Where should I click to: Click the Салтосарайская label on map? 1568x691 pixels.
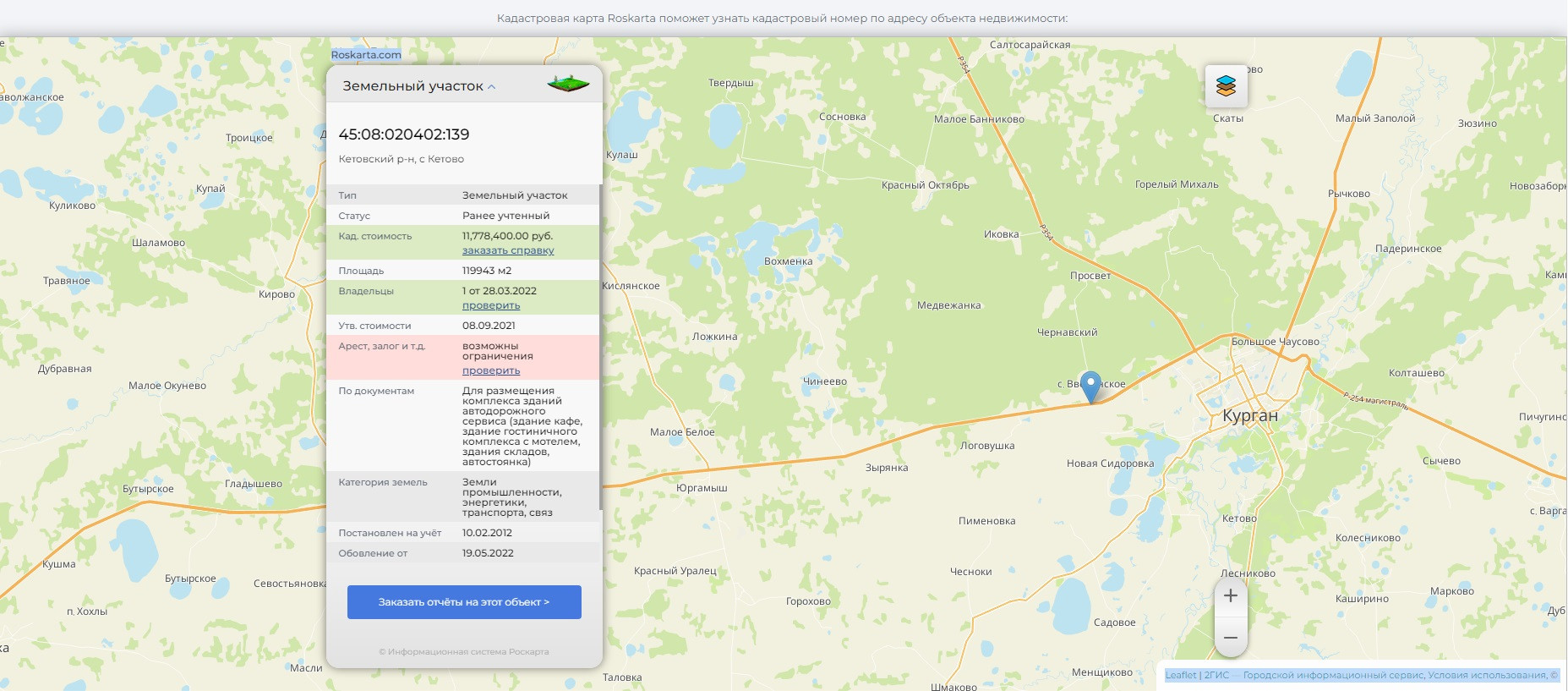coord(1030,45)
